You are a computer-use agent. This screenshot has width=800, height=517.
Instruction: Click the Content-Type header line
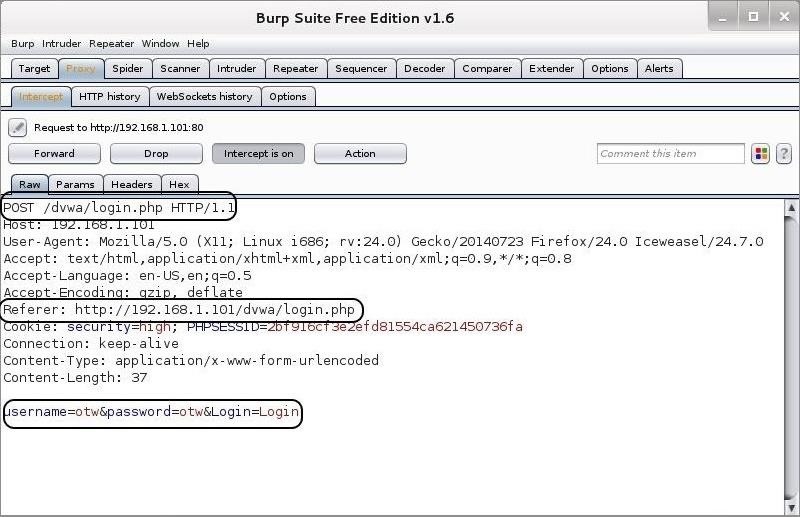[x=191, y=360]
